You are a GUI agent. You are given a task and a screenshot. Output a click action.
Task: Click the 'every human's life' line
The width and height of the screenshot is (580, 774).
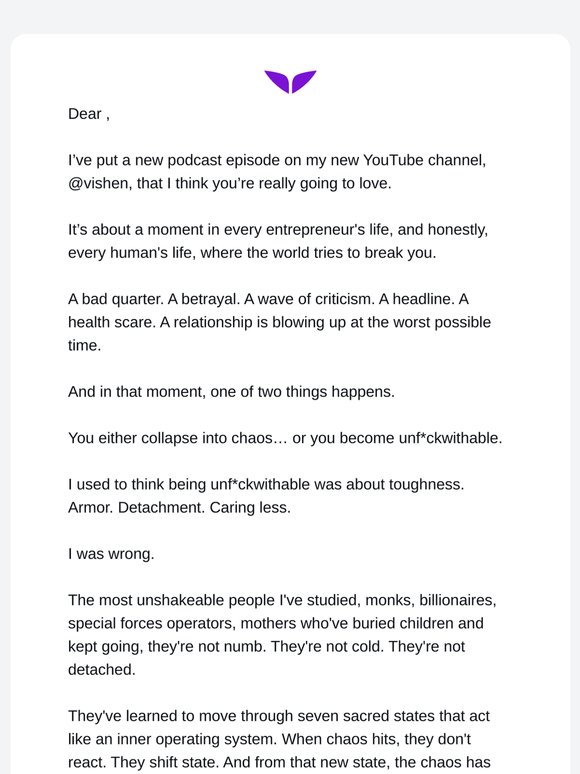[x=252, y=253]
